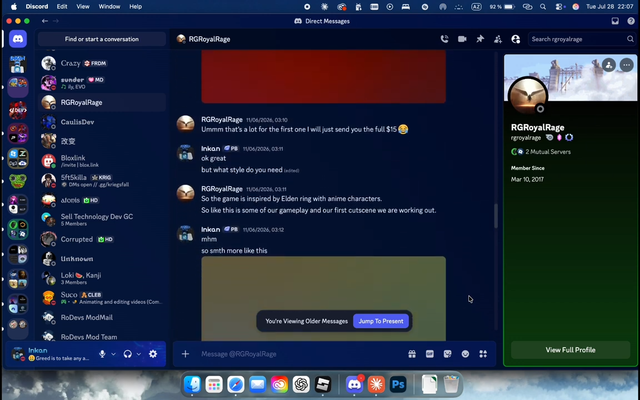Click the chat scrollbar thumb

(x=496, y=216)
